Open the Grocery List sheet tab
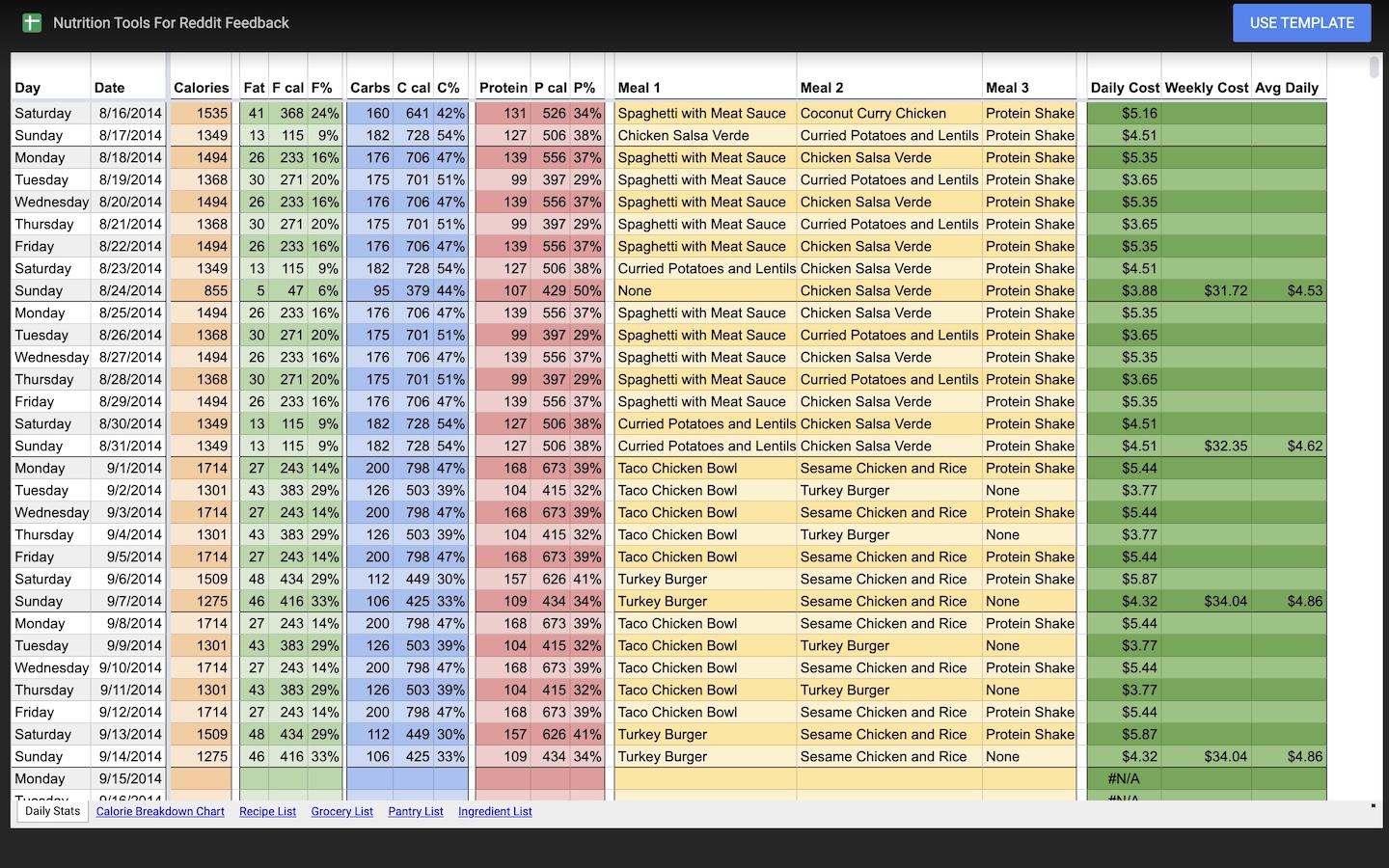This screenshot has height=868, width=1389. click(x=341, y=811)
